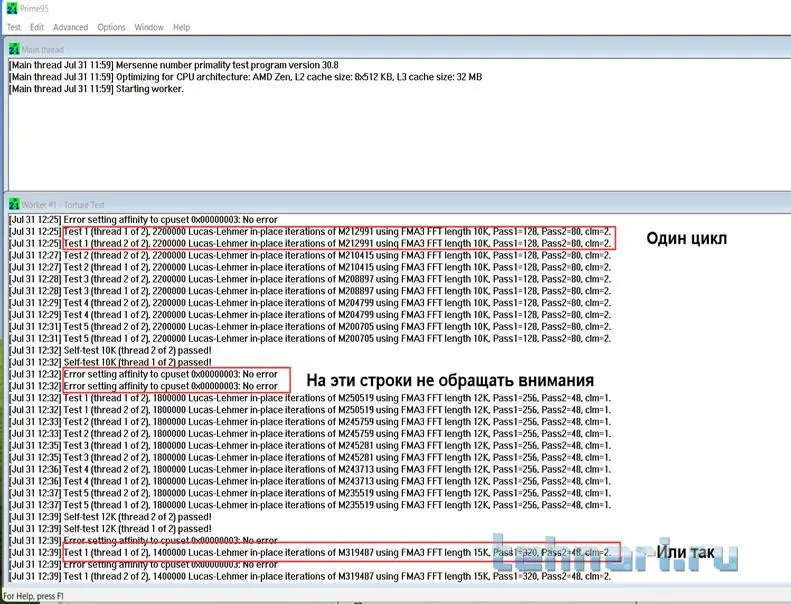The image size is (791, 604).
Task: Click Test 5 thread 1 of 2 M235519 line
Action: [x=310, y=505]
